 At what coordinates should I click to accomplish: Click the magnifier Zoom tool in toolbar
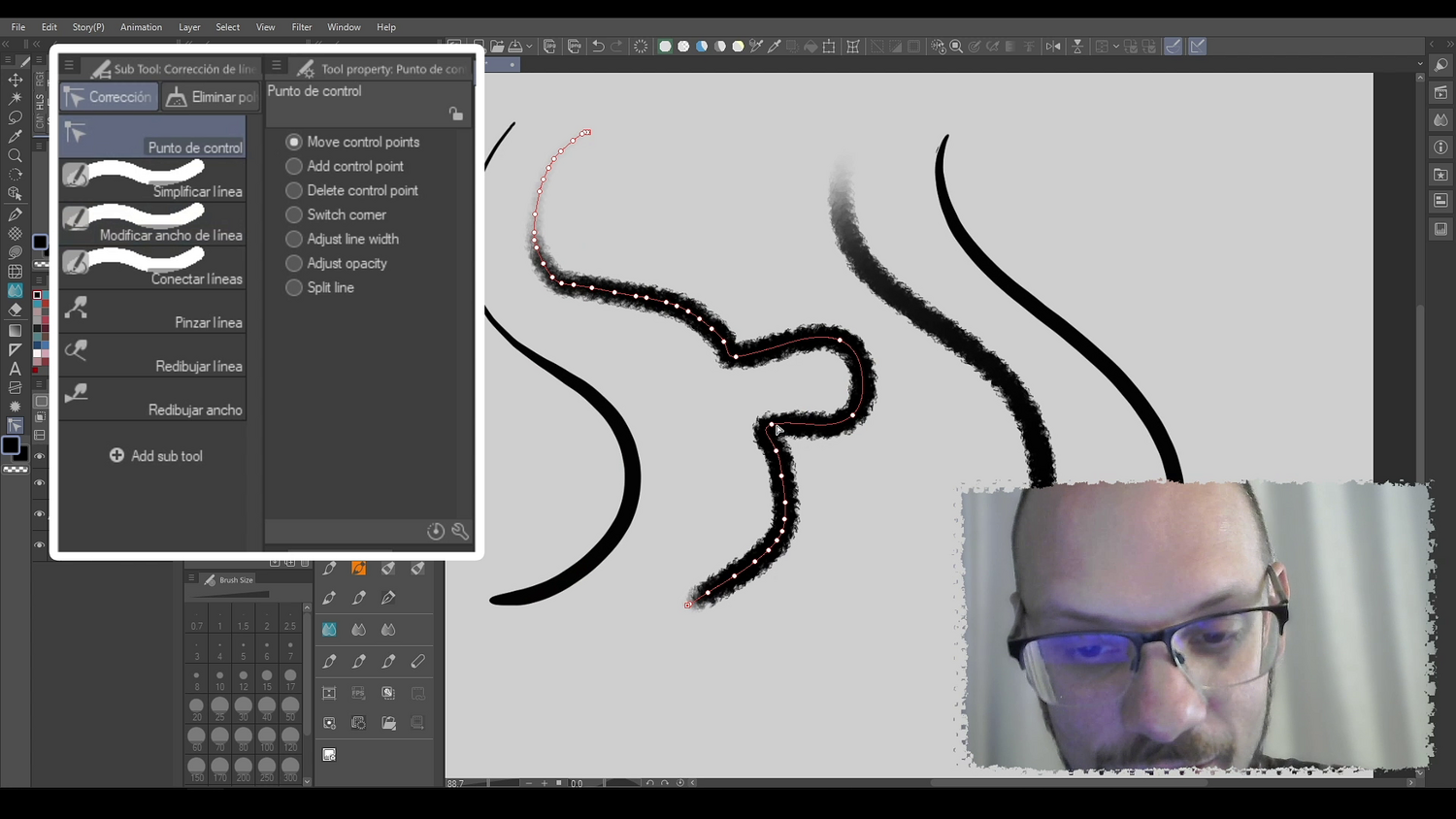click(15, 155)
